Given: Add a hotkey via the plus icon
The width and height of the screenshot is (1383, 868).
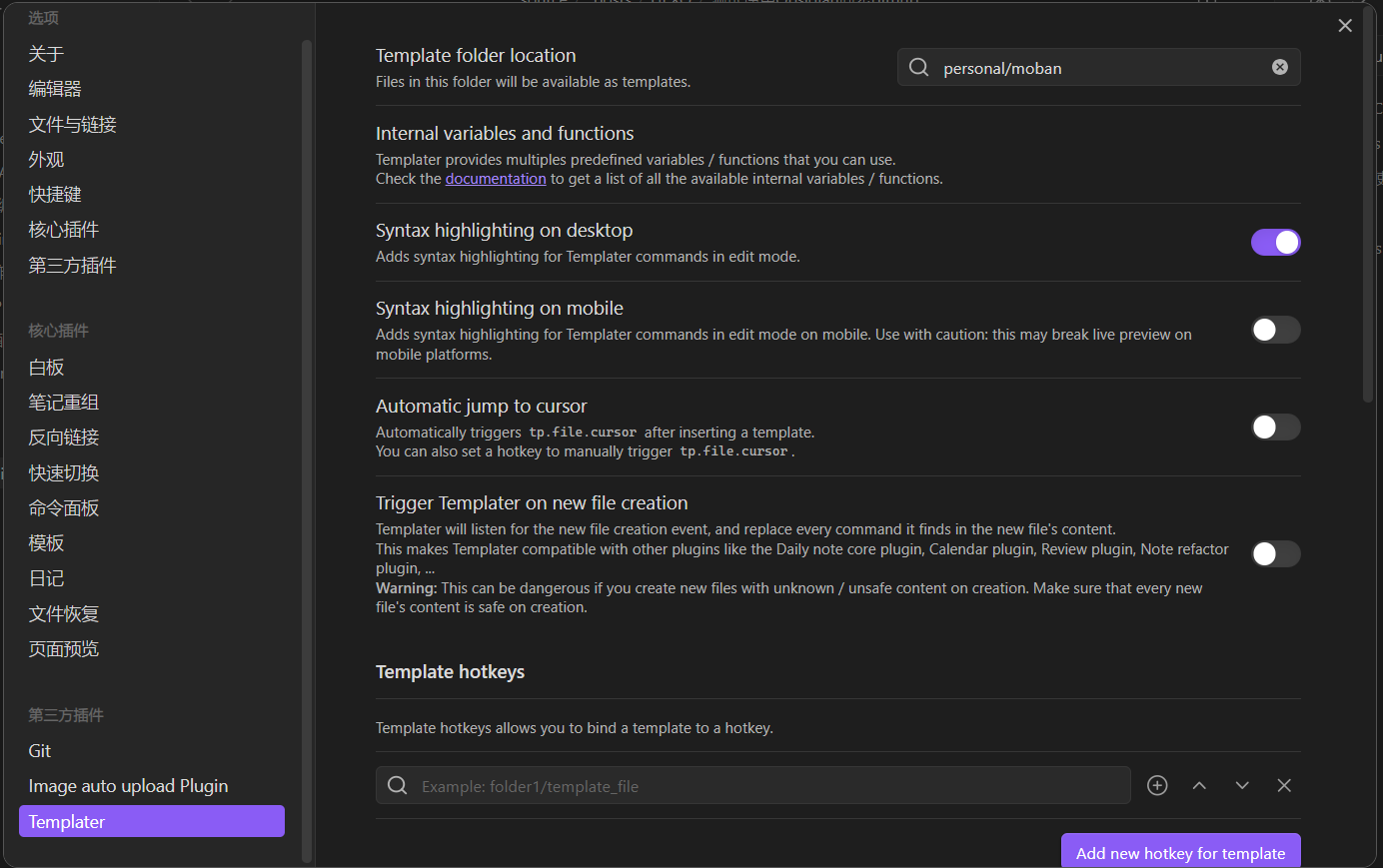Looking at the screenshot, I should point(1157,785).
